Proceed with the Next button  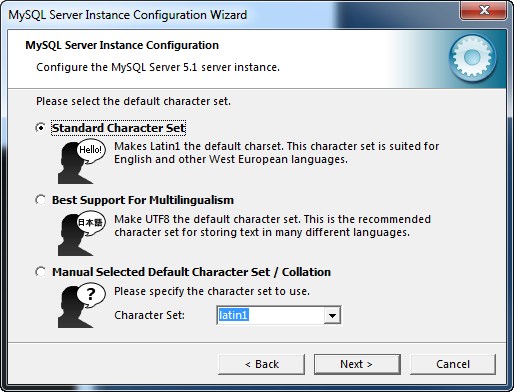(357, 364)
